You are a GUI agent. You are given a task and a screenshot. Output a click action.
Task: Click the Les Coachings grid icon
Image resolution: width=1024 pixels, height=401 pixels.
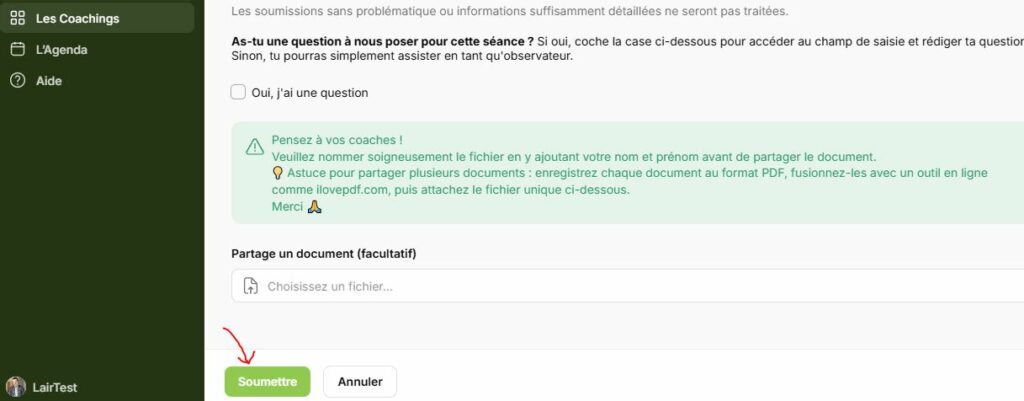17,18
